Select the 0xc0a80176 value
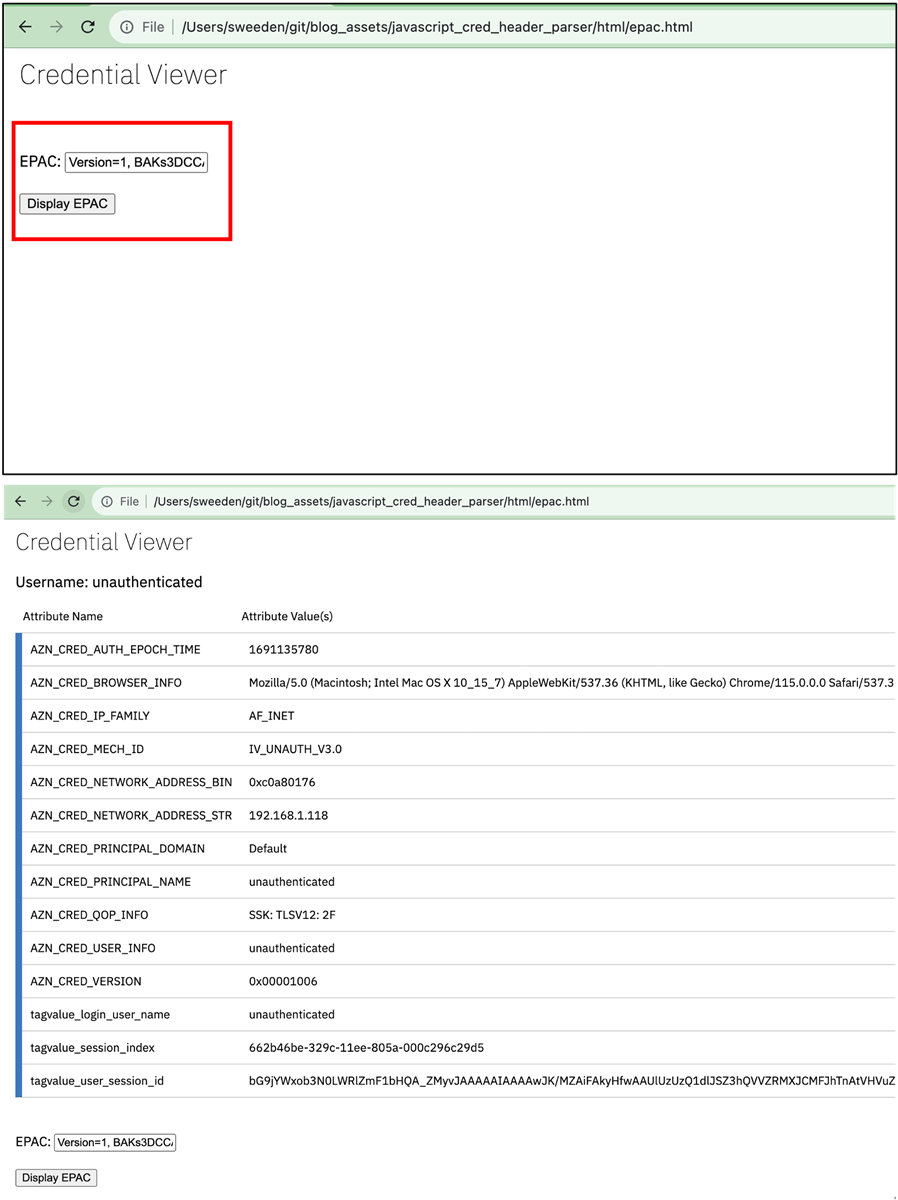The image size is (898, 1200). coord(282,782)
